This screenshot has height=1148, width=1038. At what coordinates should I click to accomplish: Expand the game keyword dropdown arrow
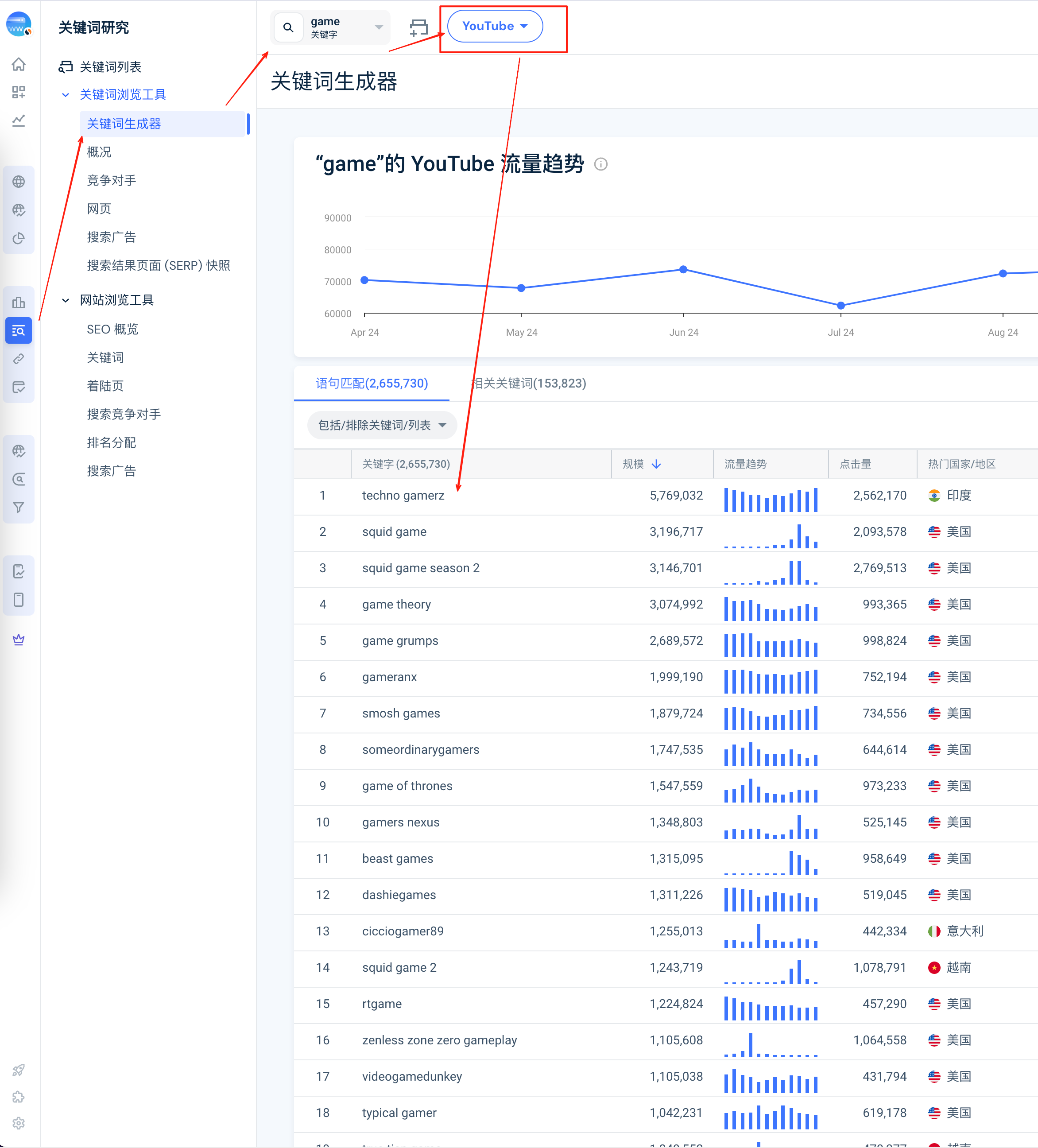pyautogui.click(x=379, y=27)
